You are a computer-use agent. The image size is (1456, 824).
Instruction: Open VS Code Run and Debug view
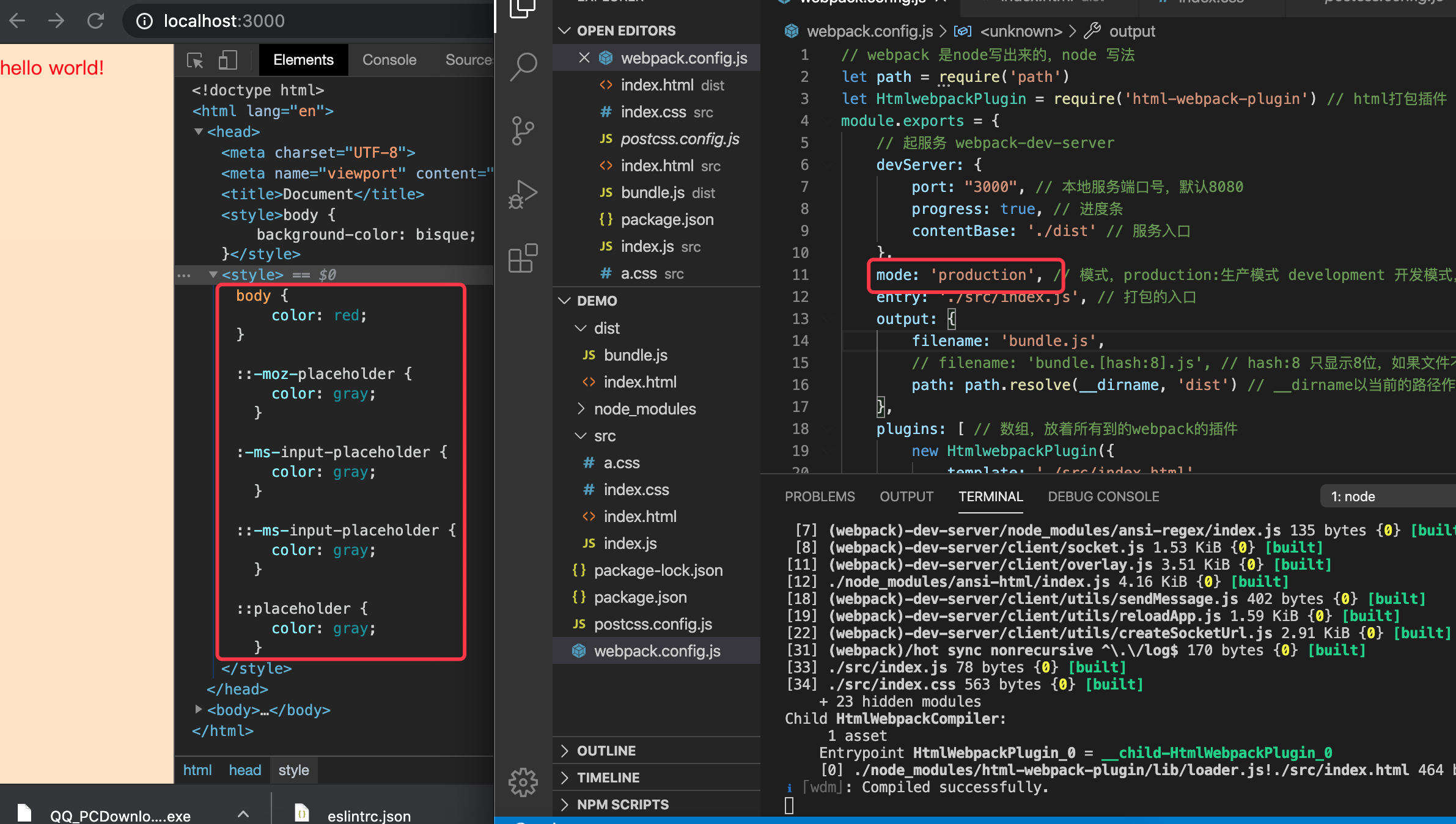523,194
